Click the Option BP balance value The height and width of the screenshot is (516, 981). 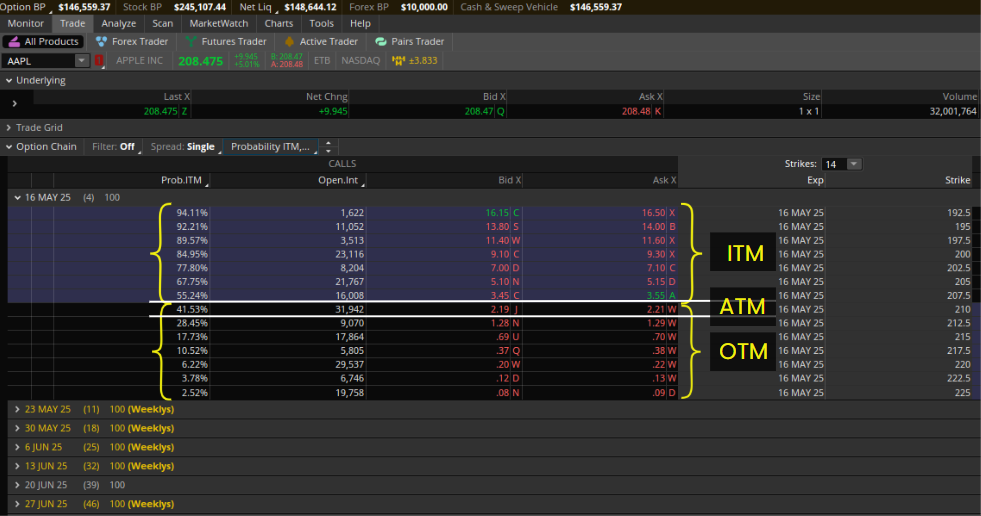click(x=84, y=7)
